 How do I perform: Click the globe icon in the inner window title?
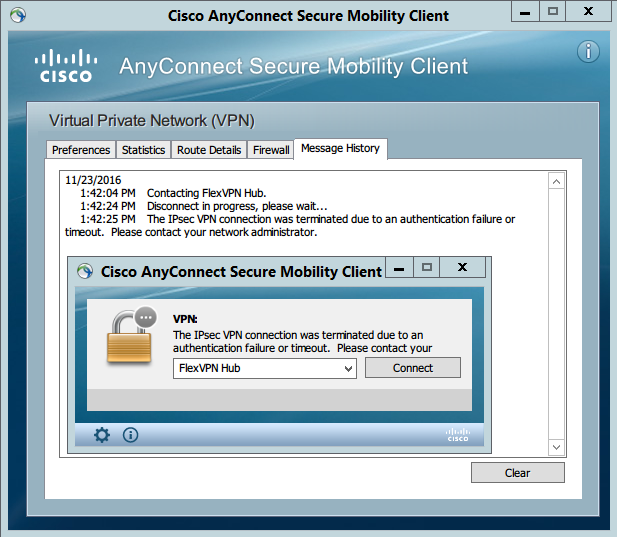tap(85, 271)
